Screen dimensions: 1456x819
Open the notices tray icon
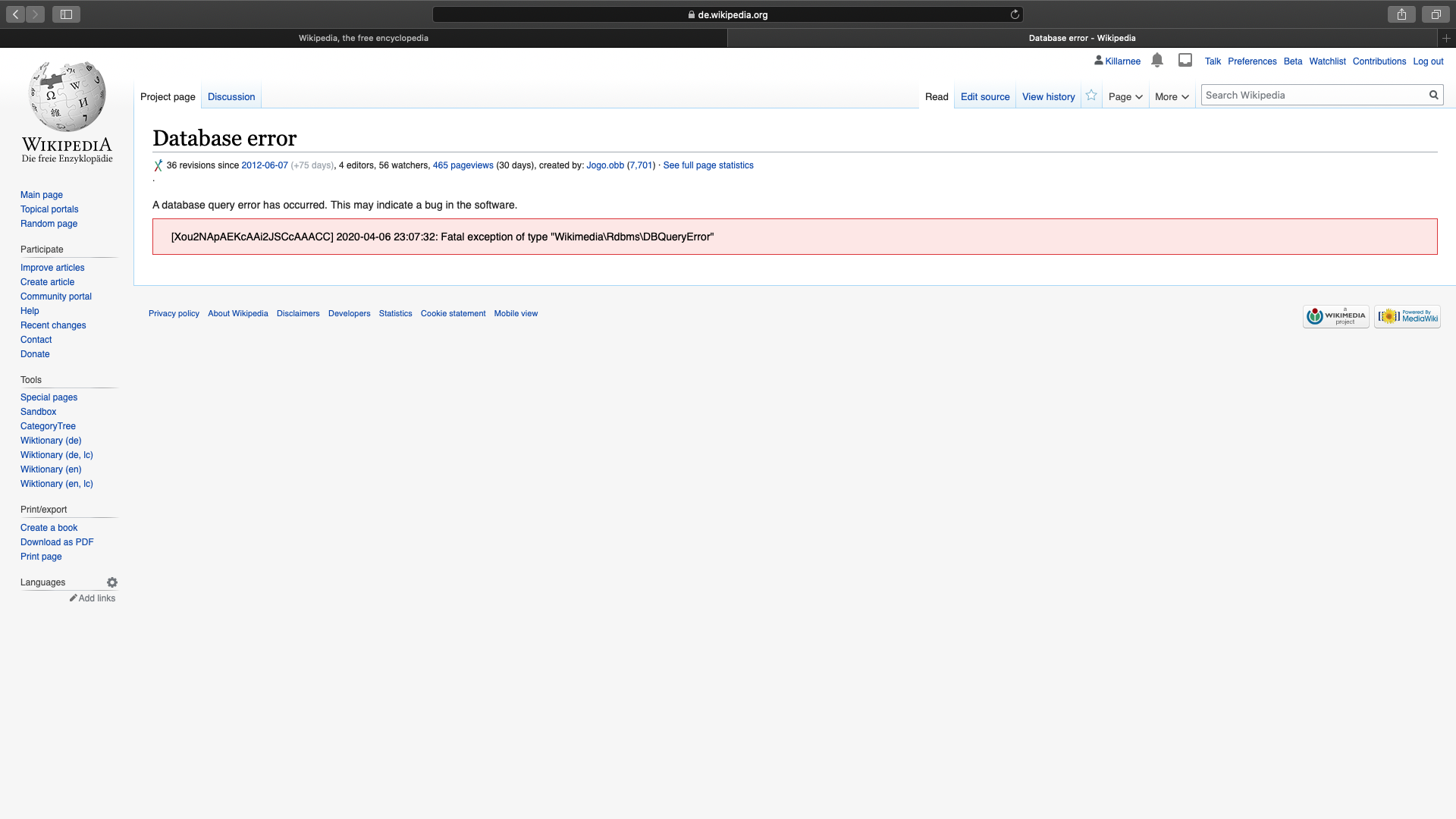point(1185,60)
